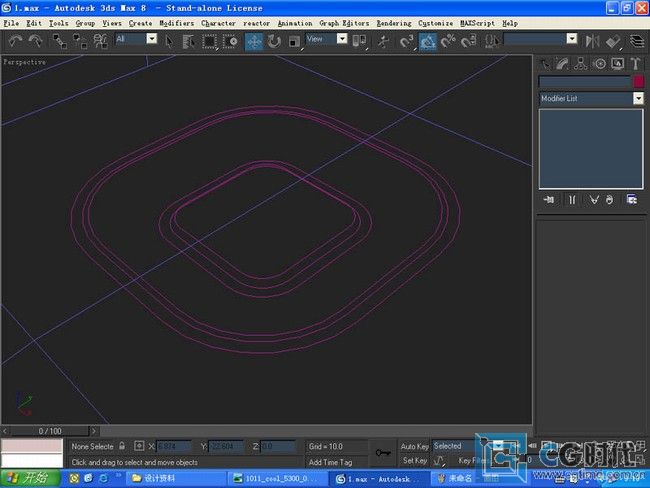Open the Views menu

(112, 23)
